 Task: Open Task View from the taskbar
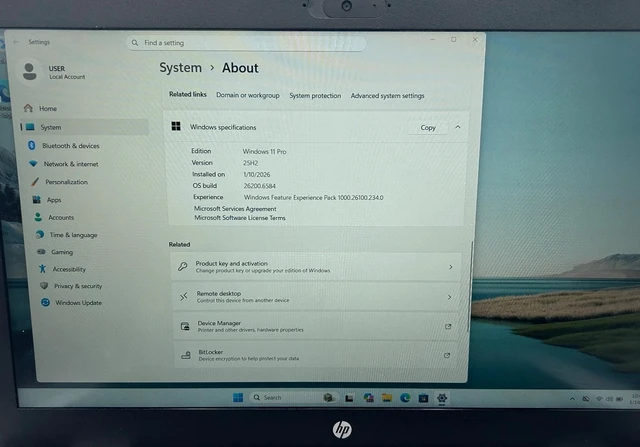pos(349,398)
